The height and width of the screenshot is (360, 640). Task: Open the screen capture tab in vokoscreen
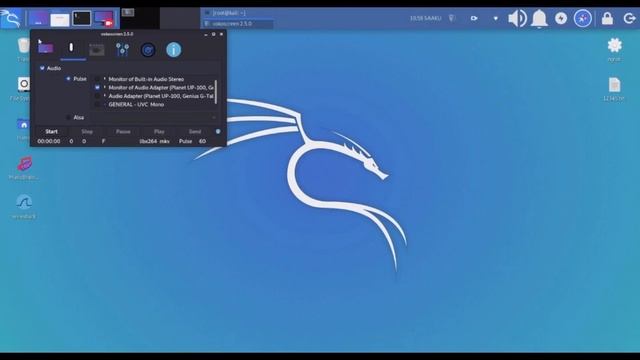point(46,49)
